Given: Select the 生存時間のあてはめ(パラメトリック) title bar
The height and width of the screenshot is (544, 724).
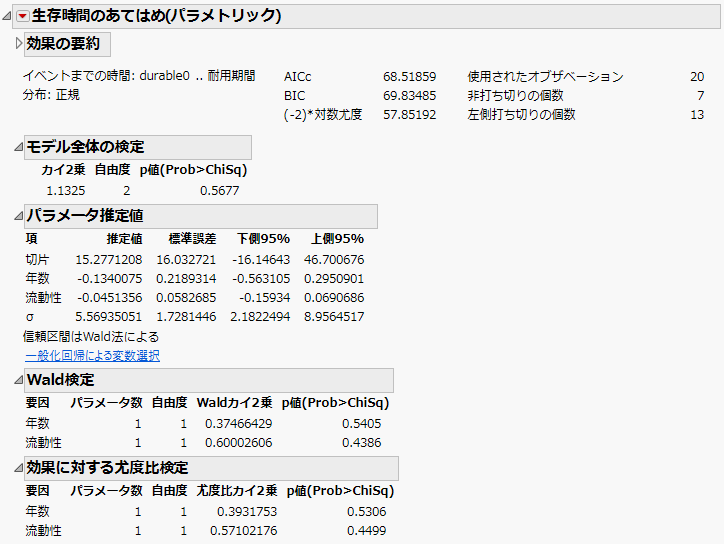Looking at the screenshot, I should point(366,16).
